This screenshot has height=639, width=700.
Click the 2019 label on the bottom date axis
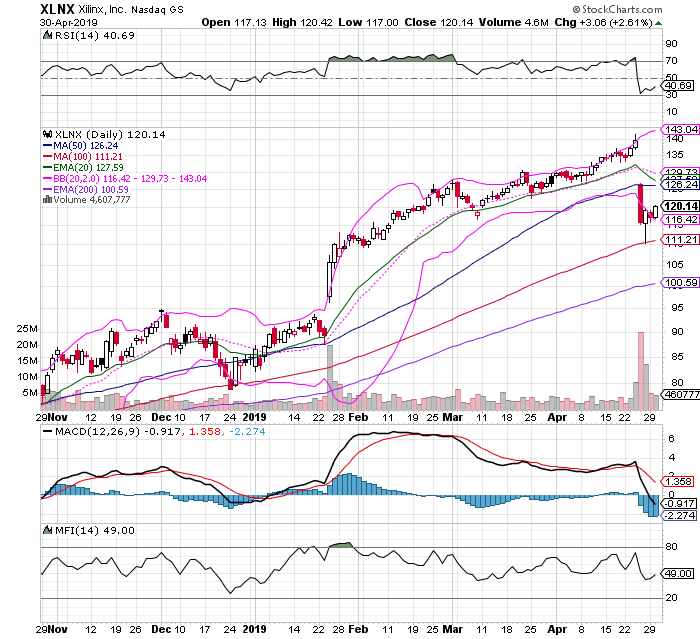[x=254, y=629]
